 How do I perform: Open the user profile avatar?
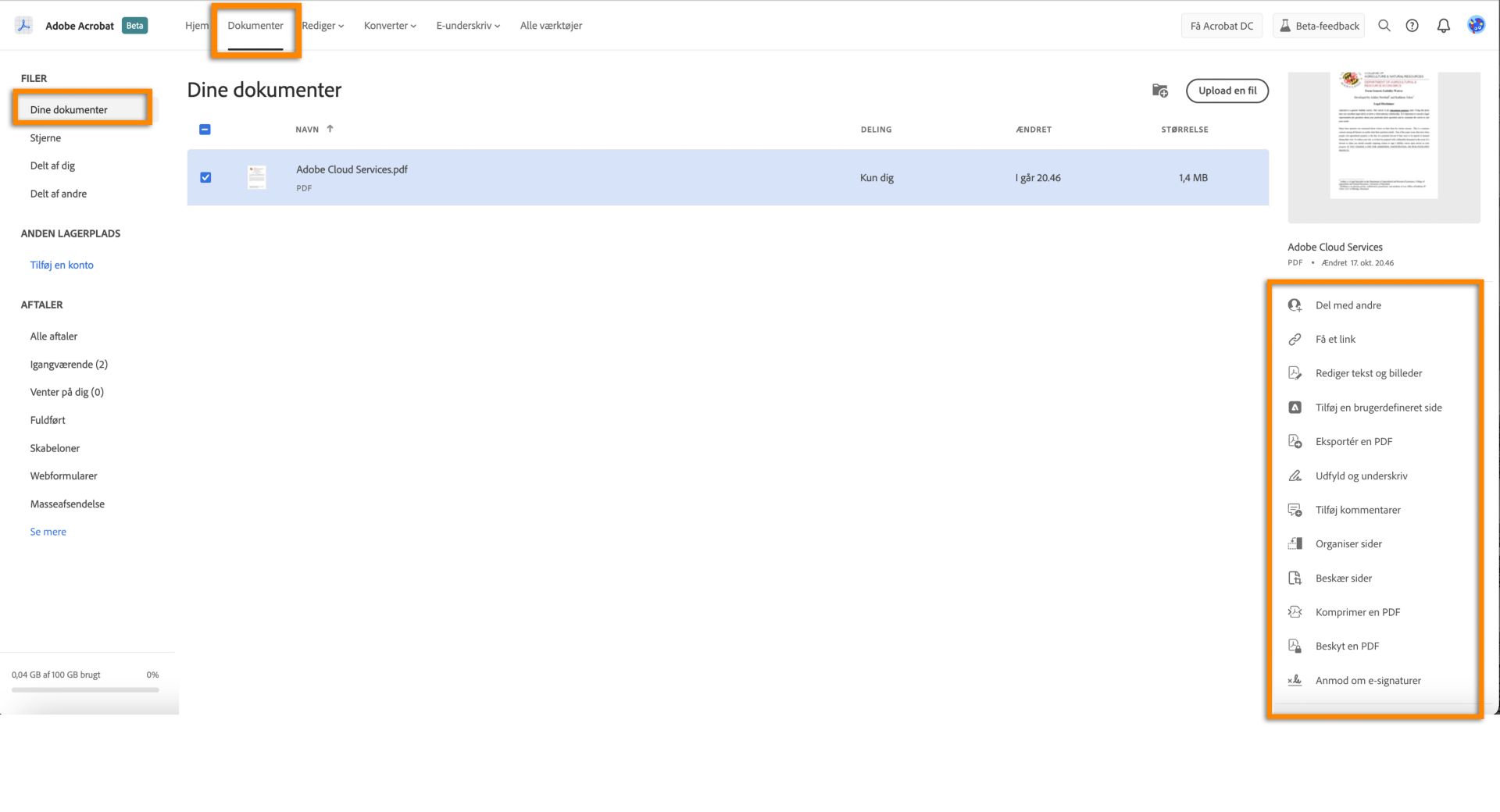pos(1476,25)
